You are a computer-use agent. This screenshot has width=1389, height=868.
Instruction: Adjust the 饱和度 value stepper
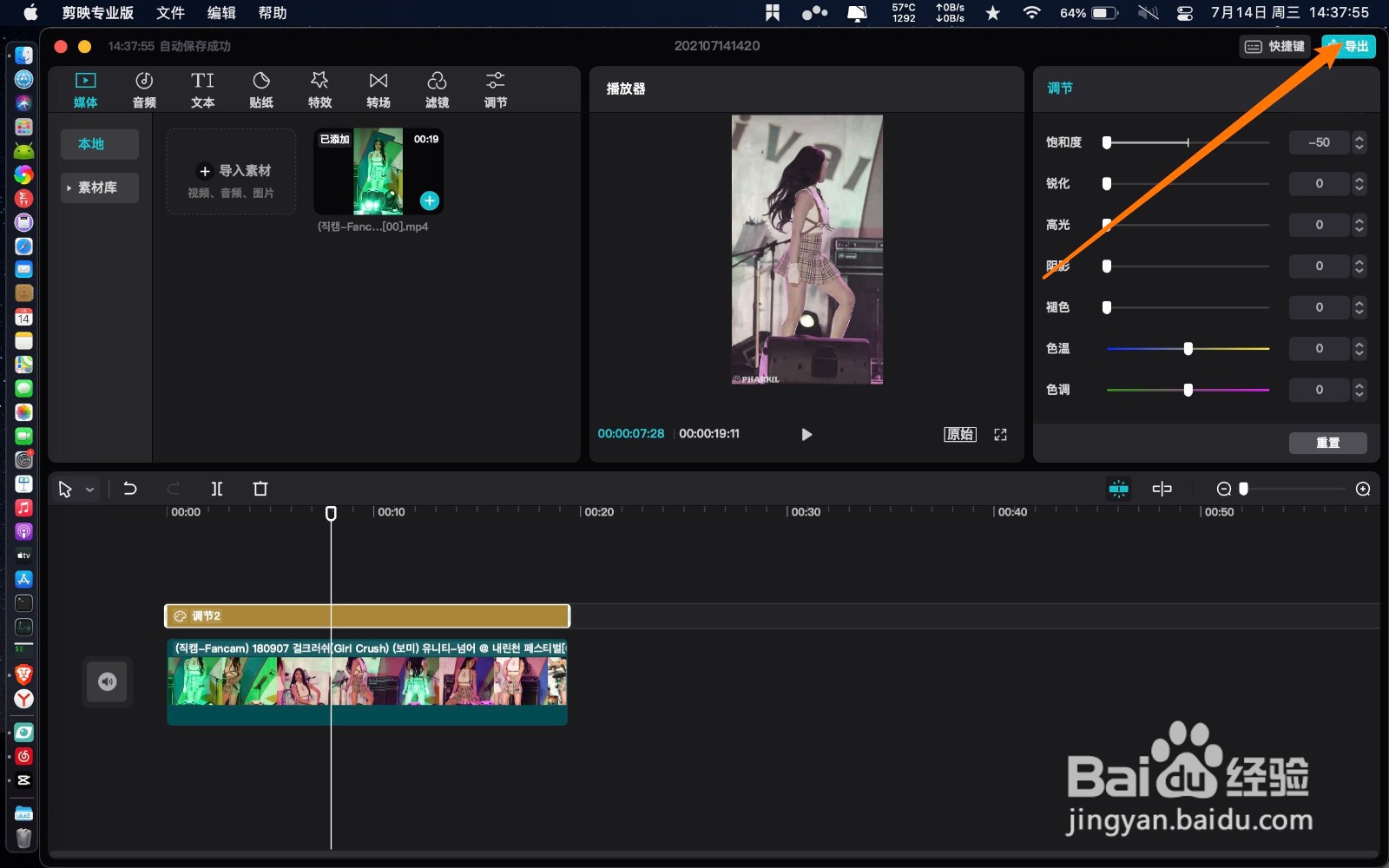pyautogui.click(x=1359, y=142)
